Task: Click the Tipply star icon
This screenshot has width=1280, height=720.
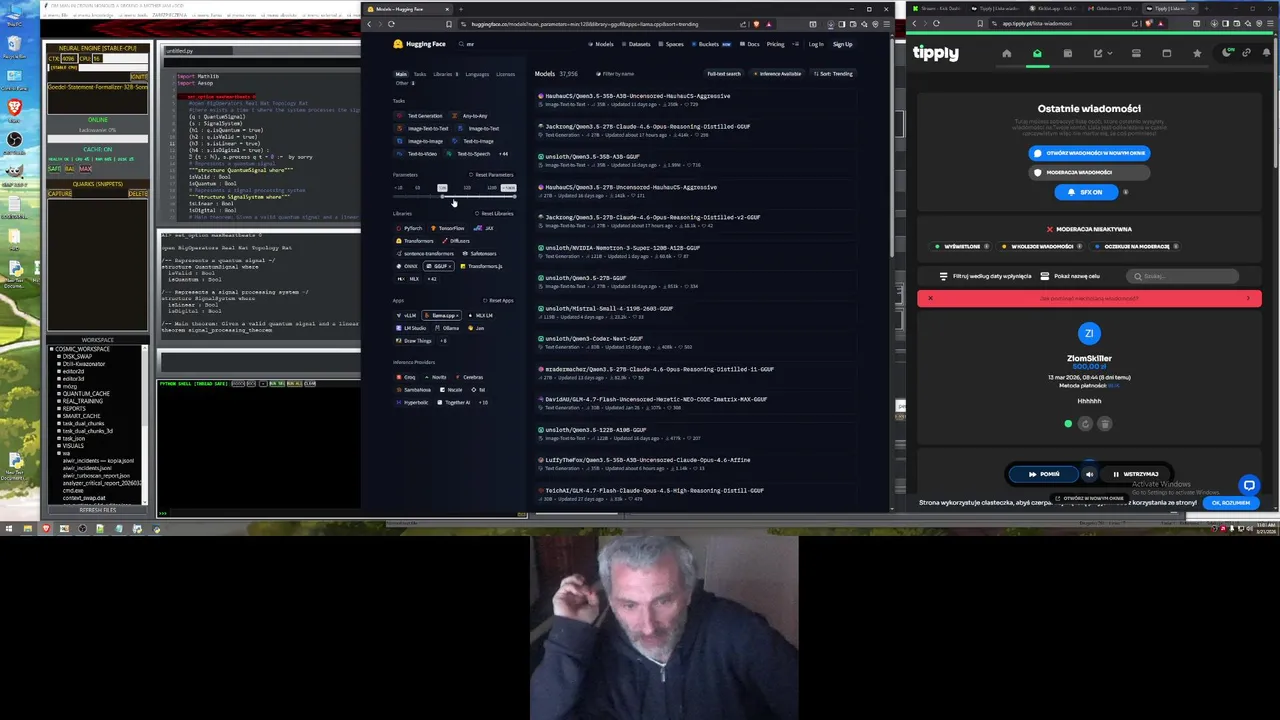Action: tap(1197, 53)
